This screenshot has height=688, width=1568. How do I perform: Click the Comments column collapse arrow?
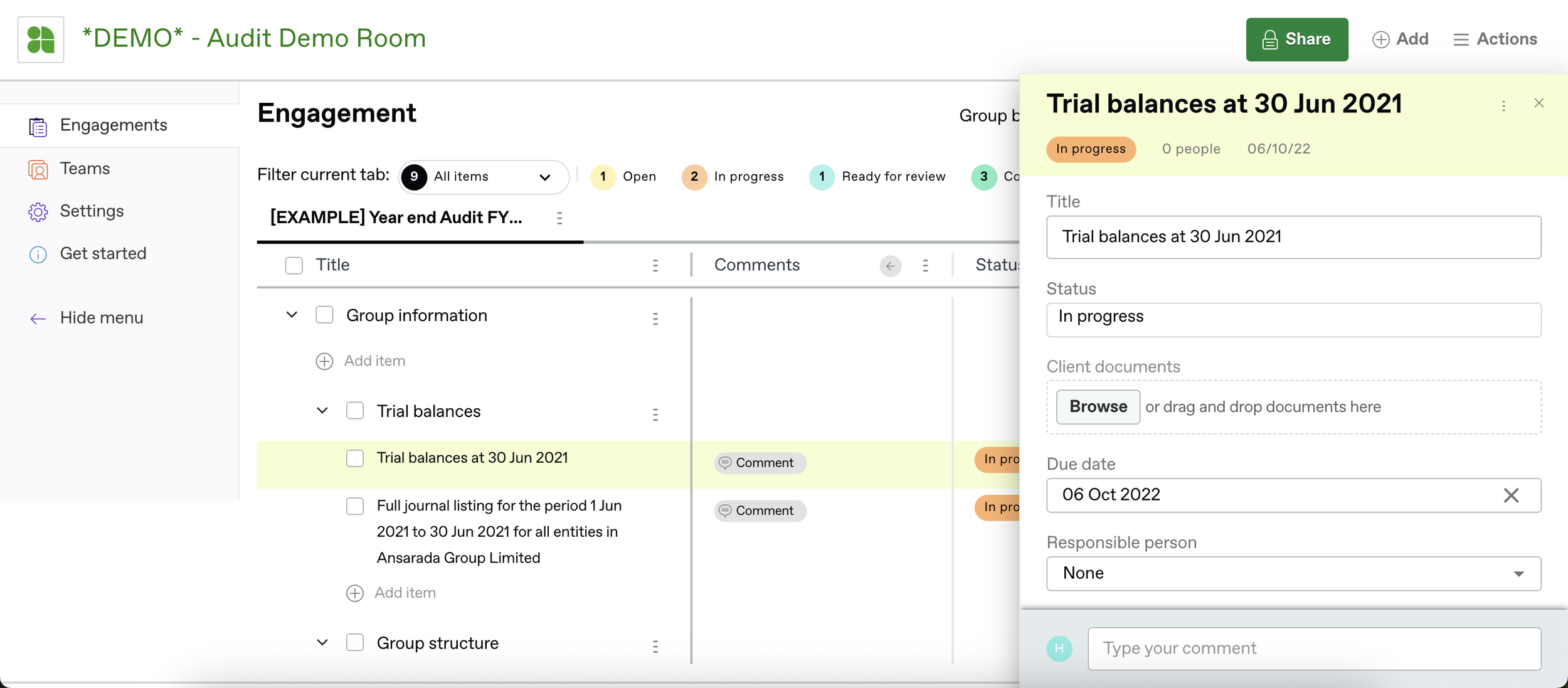pyautogui.click(x=890, y=266)
